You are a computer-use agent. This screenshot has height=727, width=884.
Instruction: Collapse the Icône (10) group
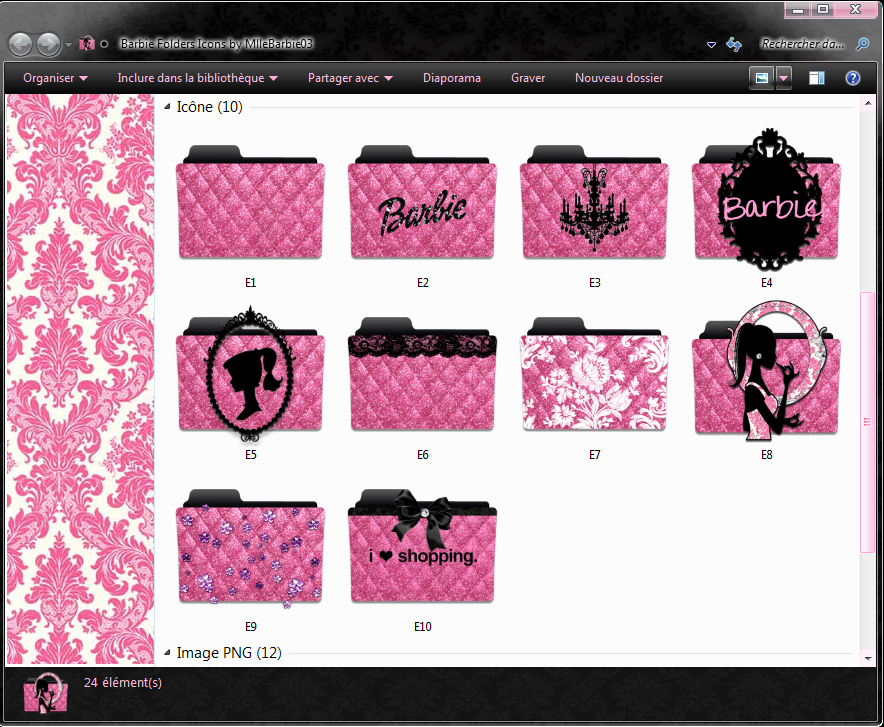(167, 107)
